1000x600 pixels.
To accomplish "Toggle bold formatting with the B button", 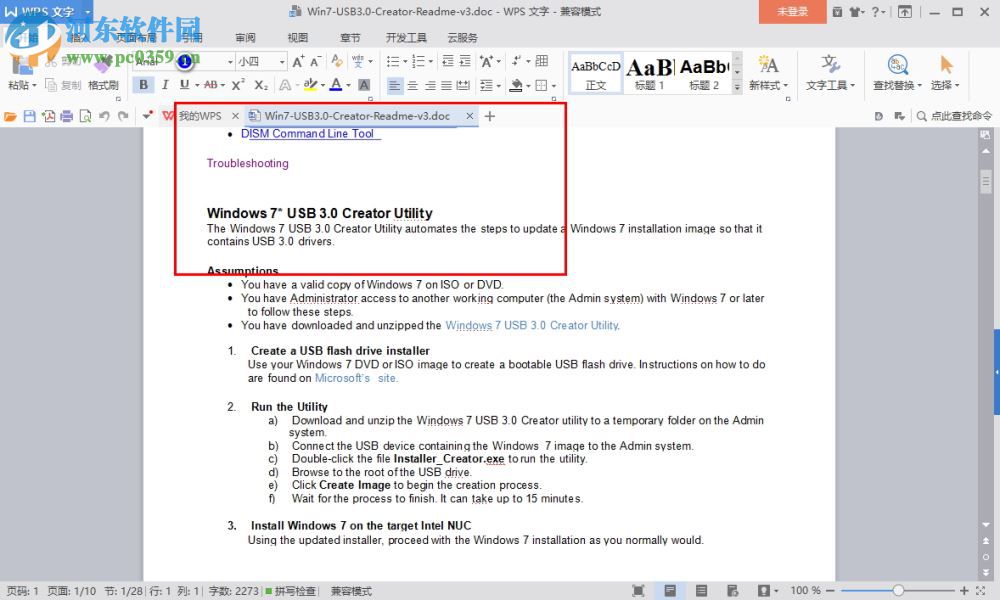I will [143, 85].
